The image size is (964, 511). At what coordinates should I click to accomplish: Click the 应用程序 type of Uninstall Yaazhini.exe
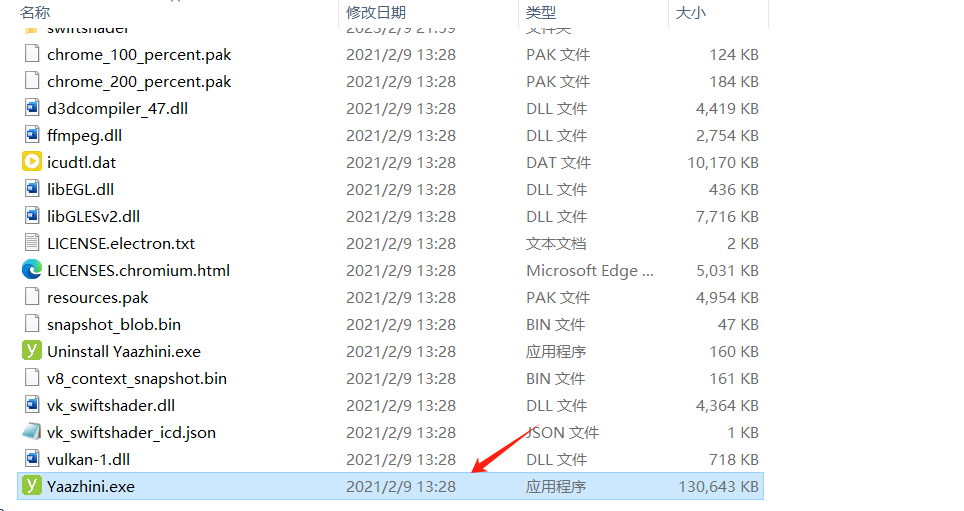tap(556, 352)
